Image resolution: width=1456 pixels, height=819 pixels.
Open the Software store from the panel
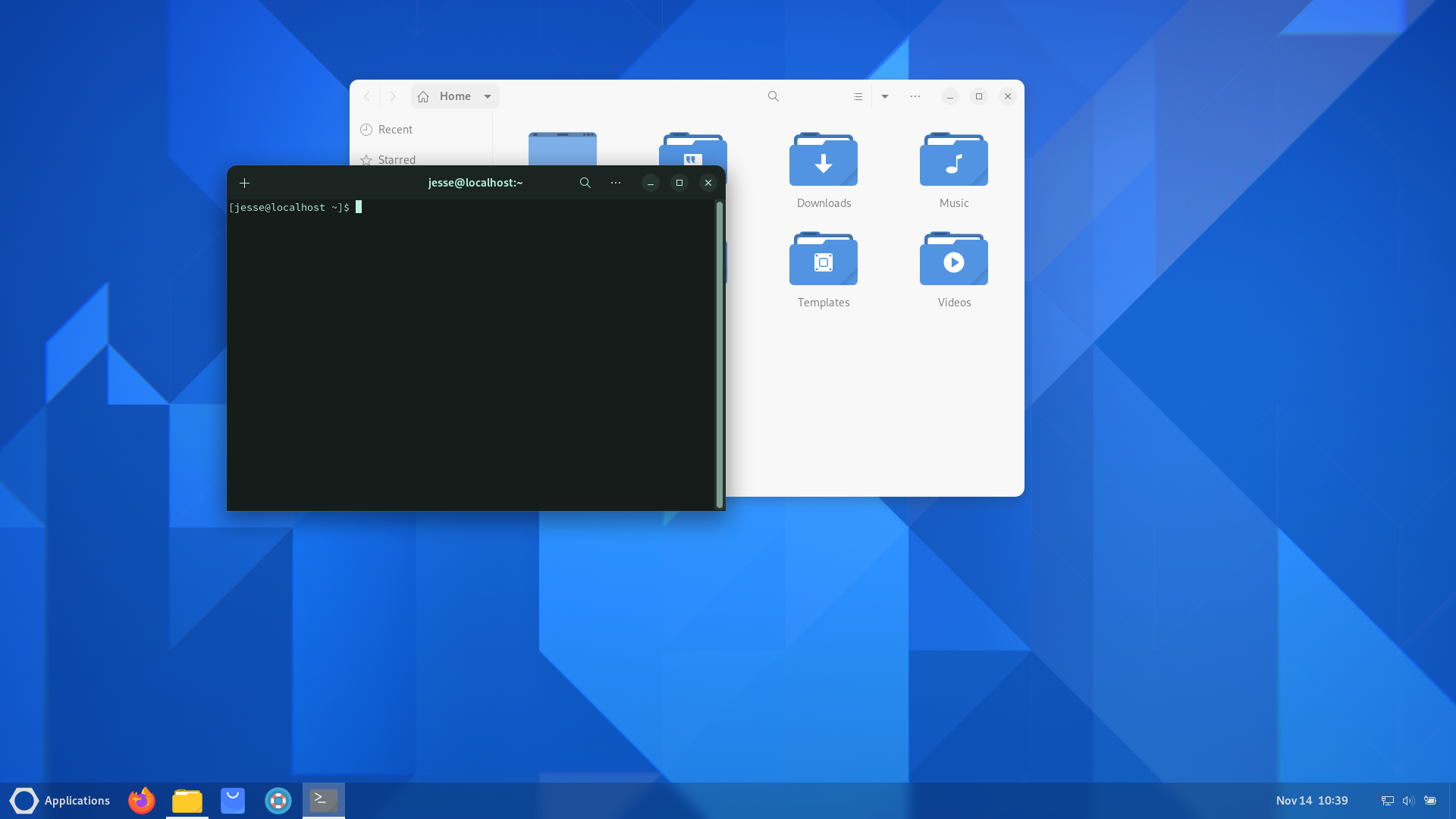[x=233, y=801]
